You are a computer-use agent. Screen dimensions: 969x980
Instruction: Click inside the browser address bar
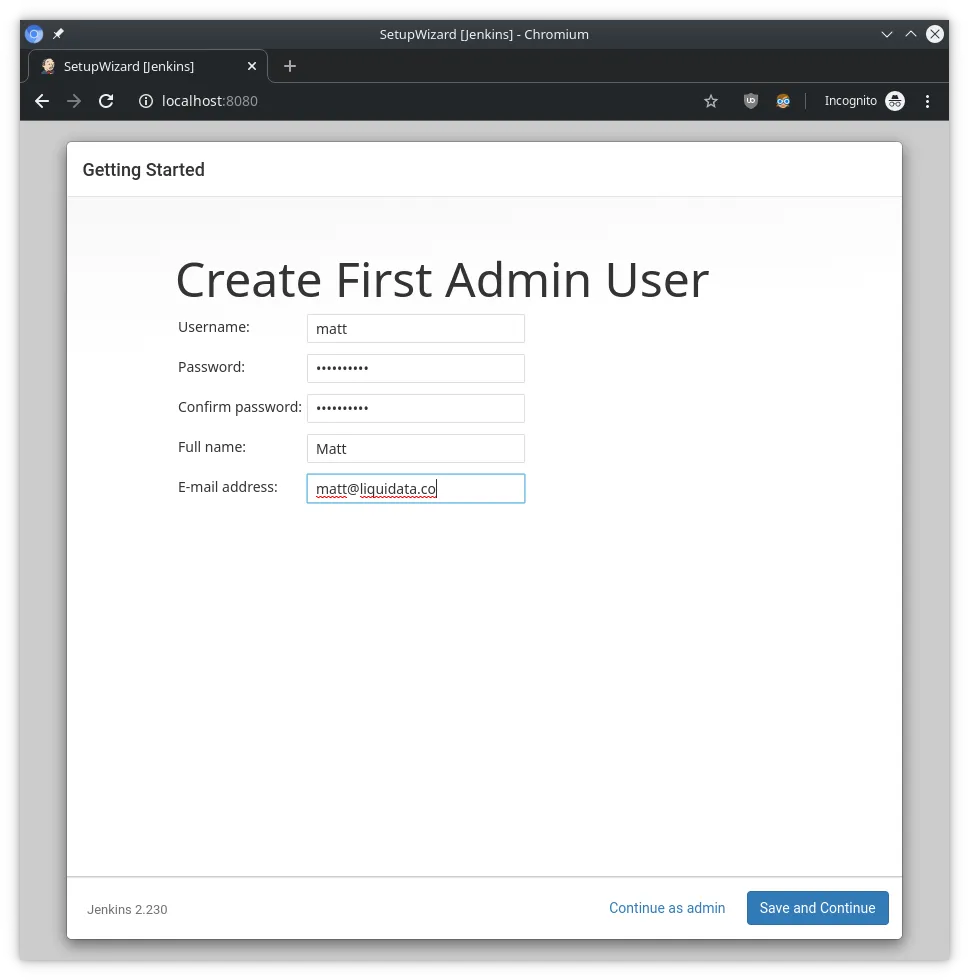point(400,100)
